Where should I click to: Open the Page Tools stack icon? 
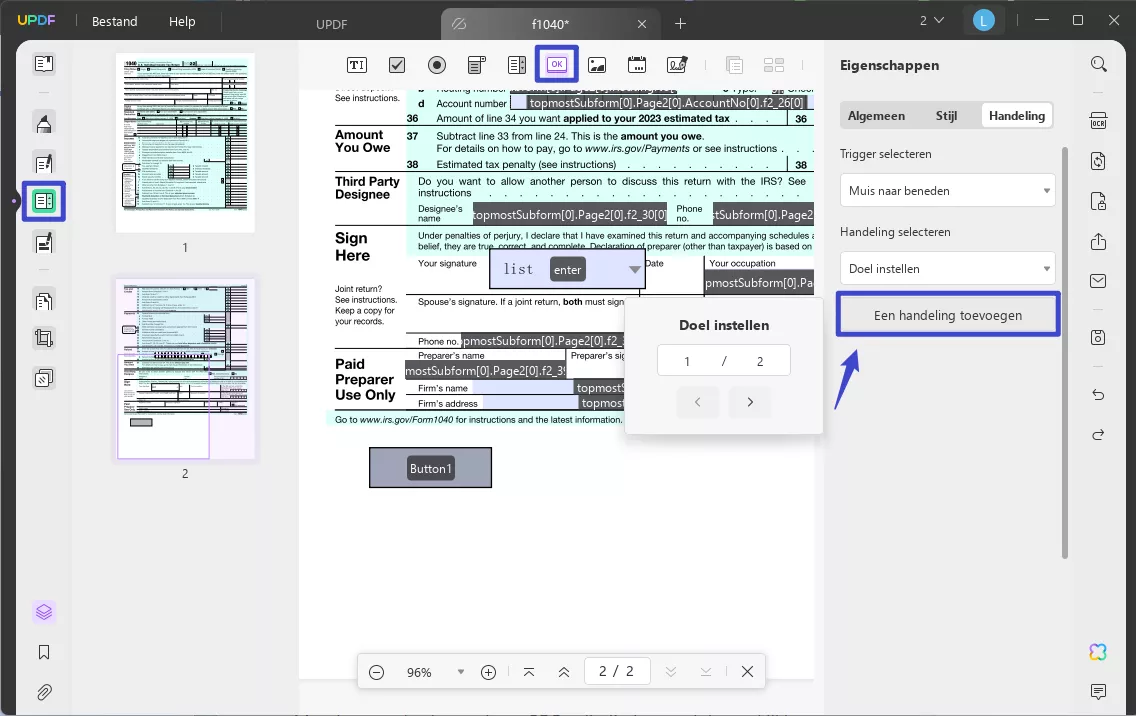point(44,378)
